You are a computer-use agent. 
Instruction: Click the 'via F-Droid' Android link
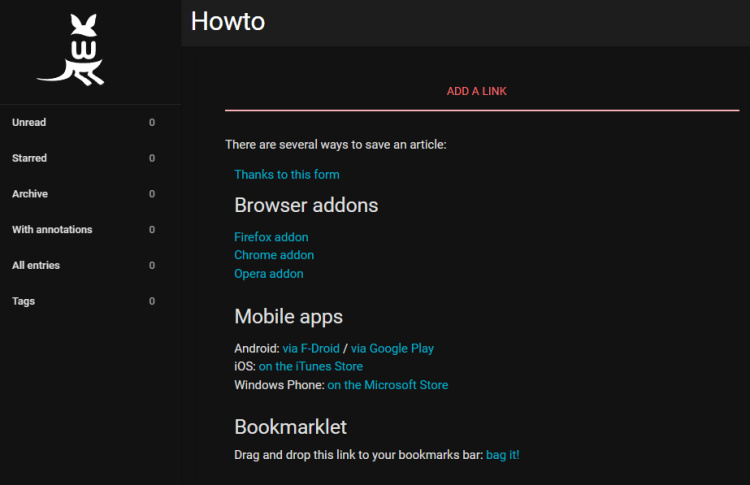(311, 349)
